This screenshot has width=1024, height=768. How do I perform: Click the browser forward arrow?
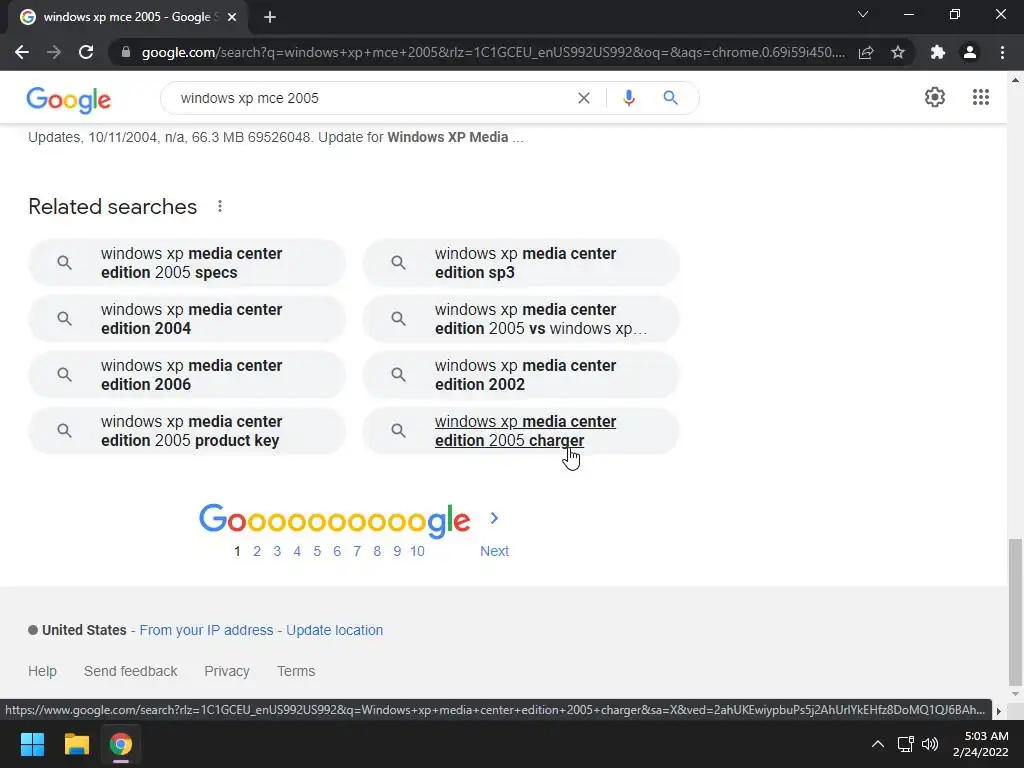click(x=54, y=52)
